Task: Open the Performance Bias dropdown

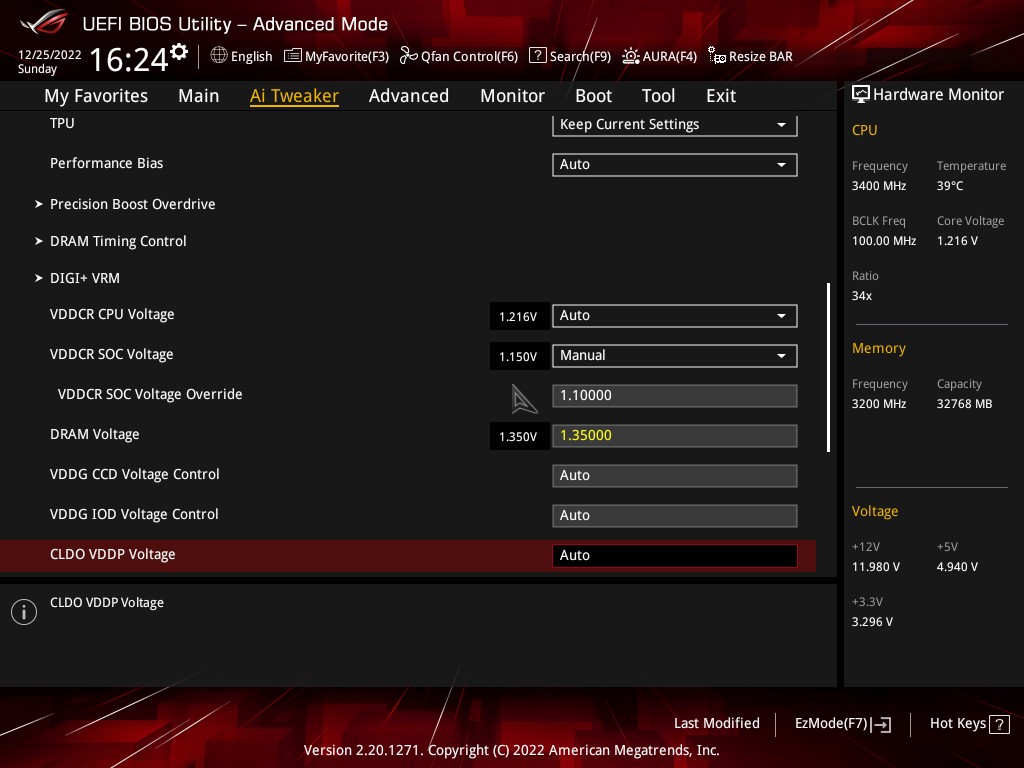Action: (675, 165)
